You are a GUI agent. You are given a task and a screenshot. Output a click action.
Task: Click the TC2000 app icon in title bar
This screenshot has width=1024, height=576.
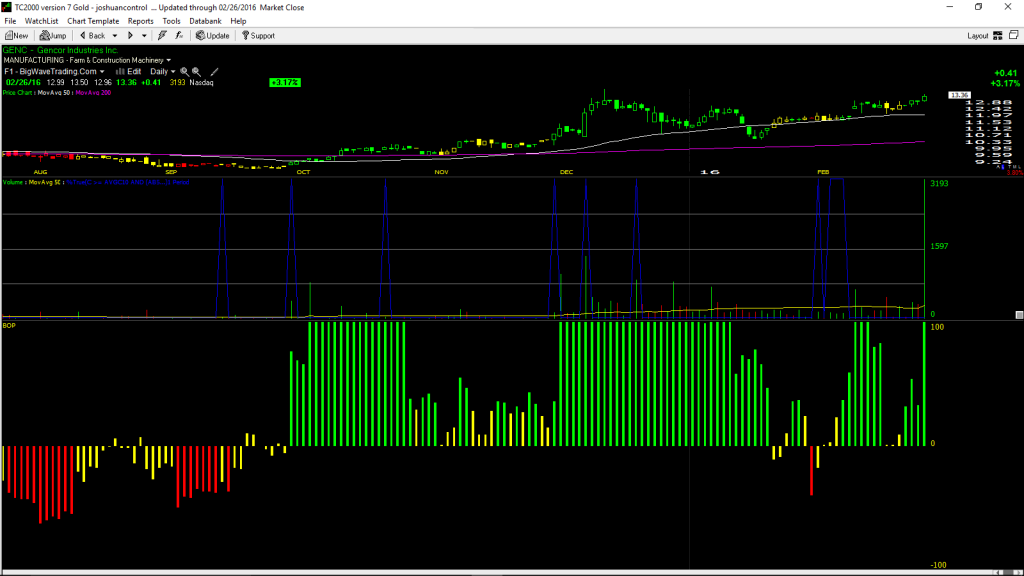coord(7,7)
